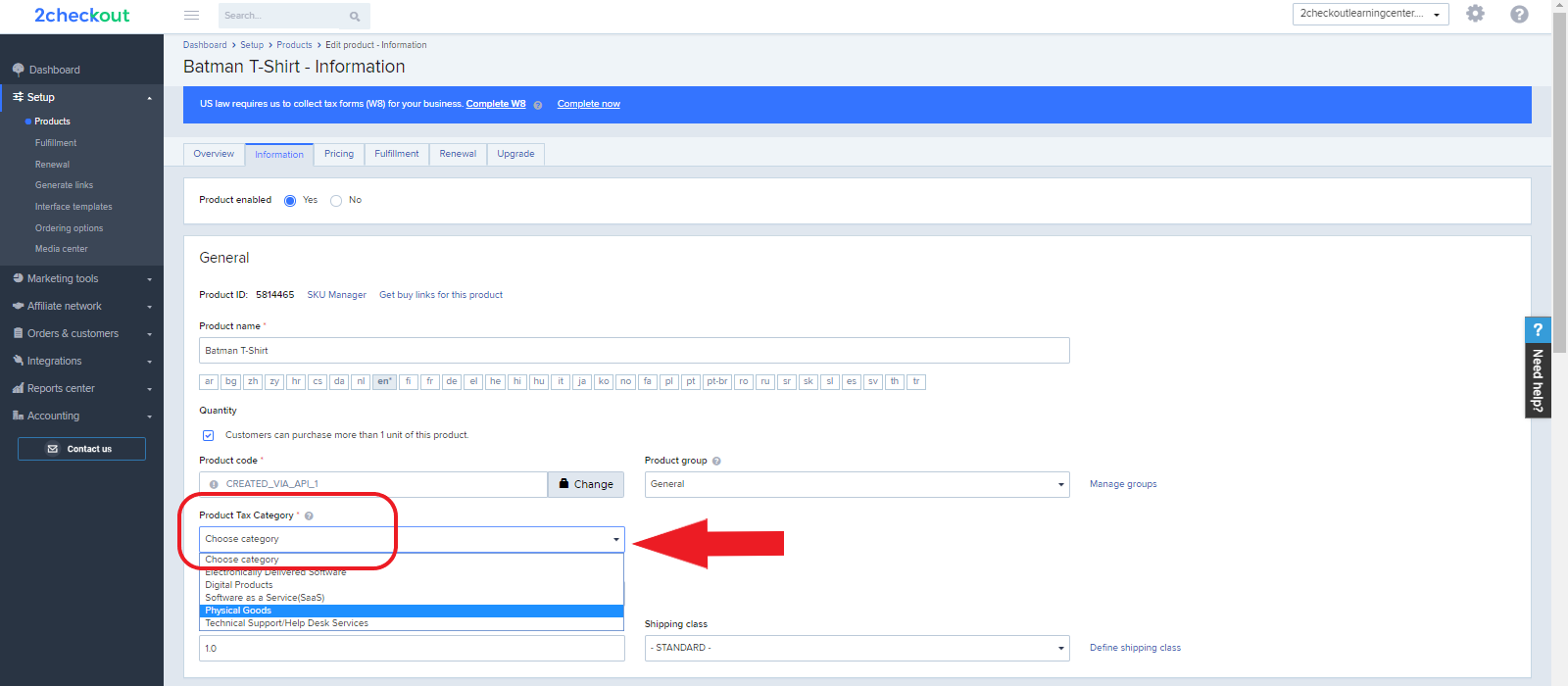Open the Product Tax Category dropdown
This screenshot has width=1568, height=686.
click(412, 539)
